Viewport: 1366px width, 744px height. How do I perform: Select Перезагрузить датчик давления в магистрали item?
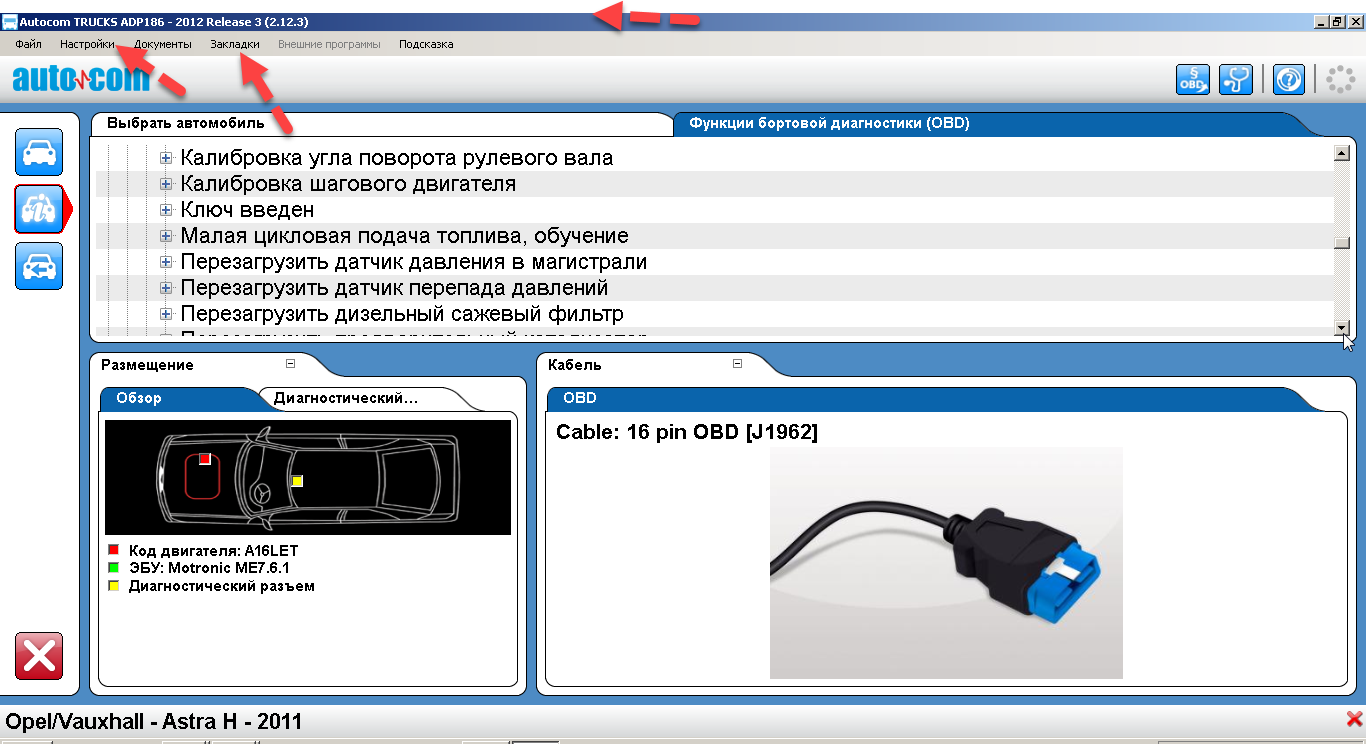point(414,262)
